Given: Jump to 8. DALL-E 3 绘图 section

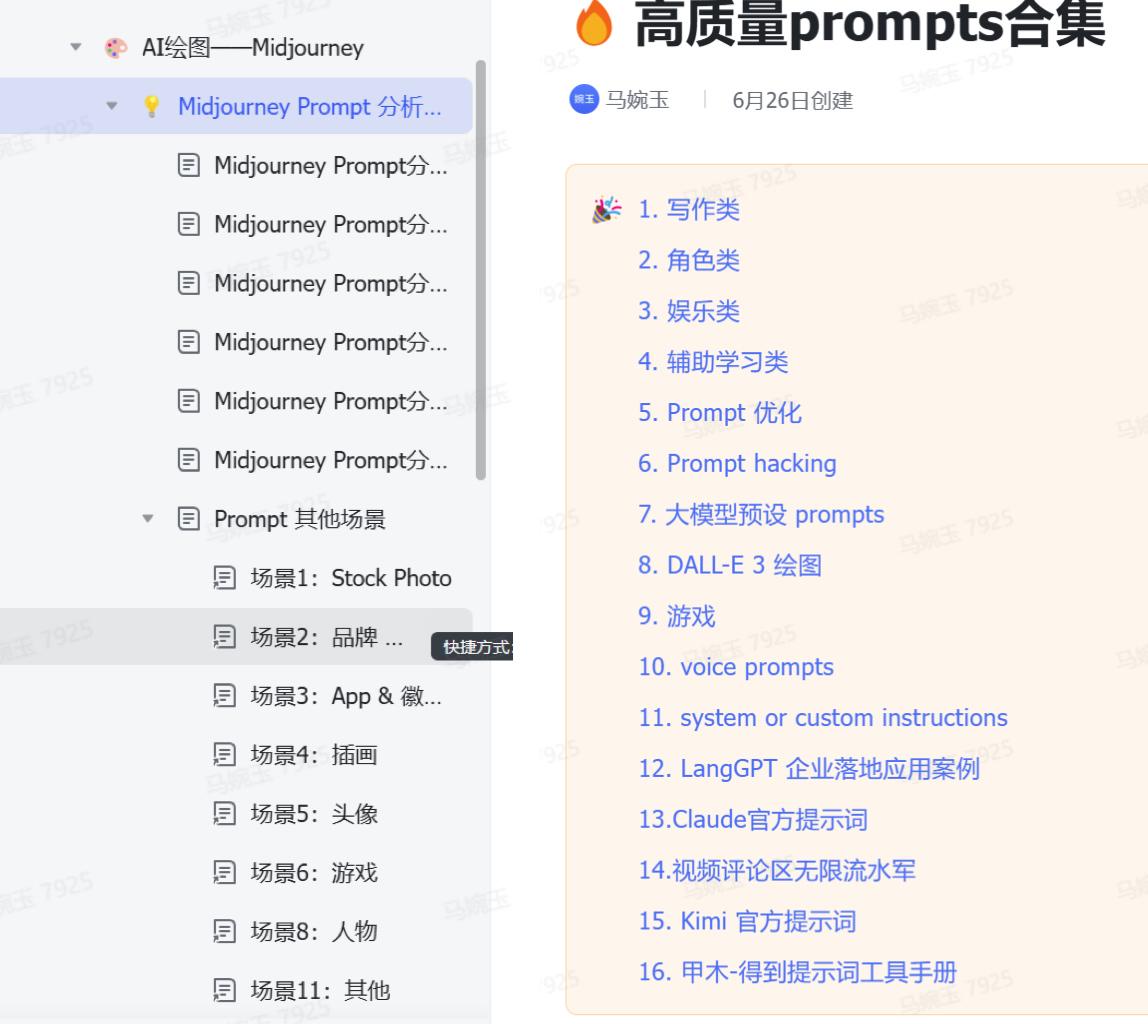Looking at the screenshot, I should pos(730,565).
